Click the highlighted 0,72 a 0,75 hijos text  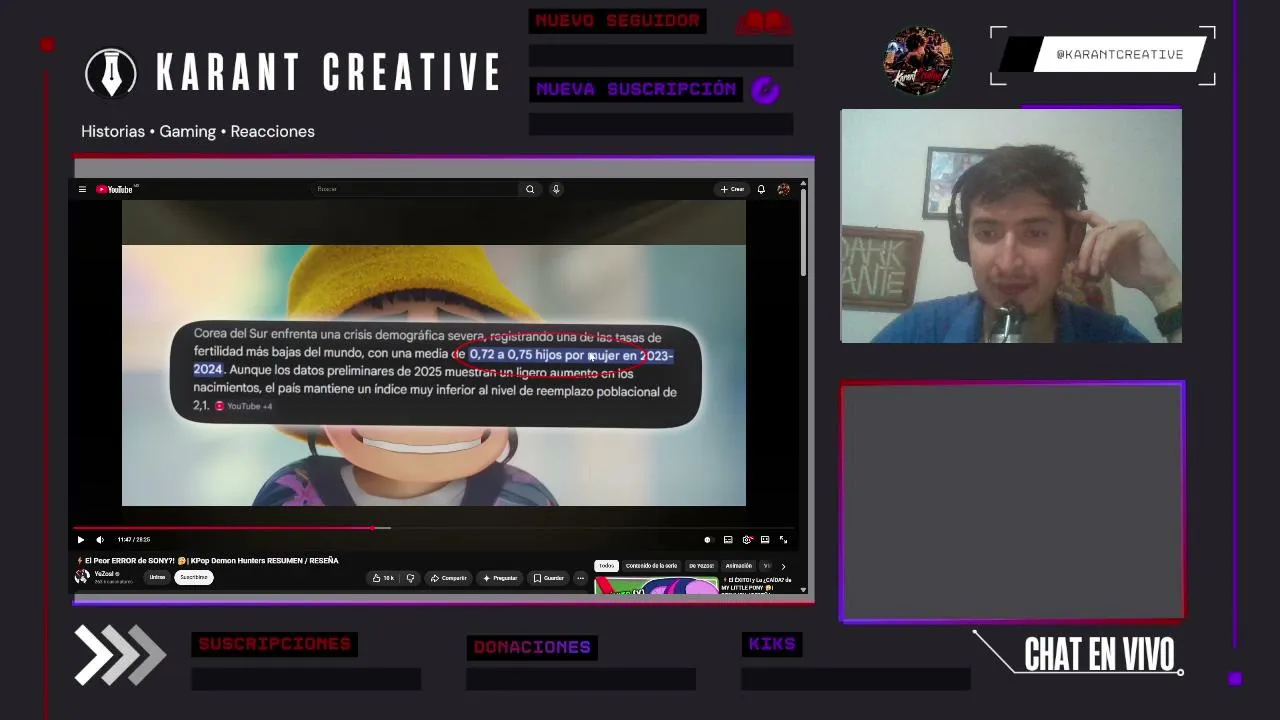point(571,355)
